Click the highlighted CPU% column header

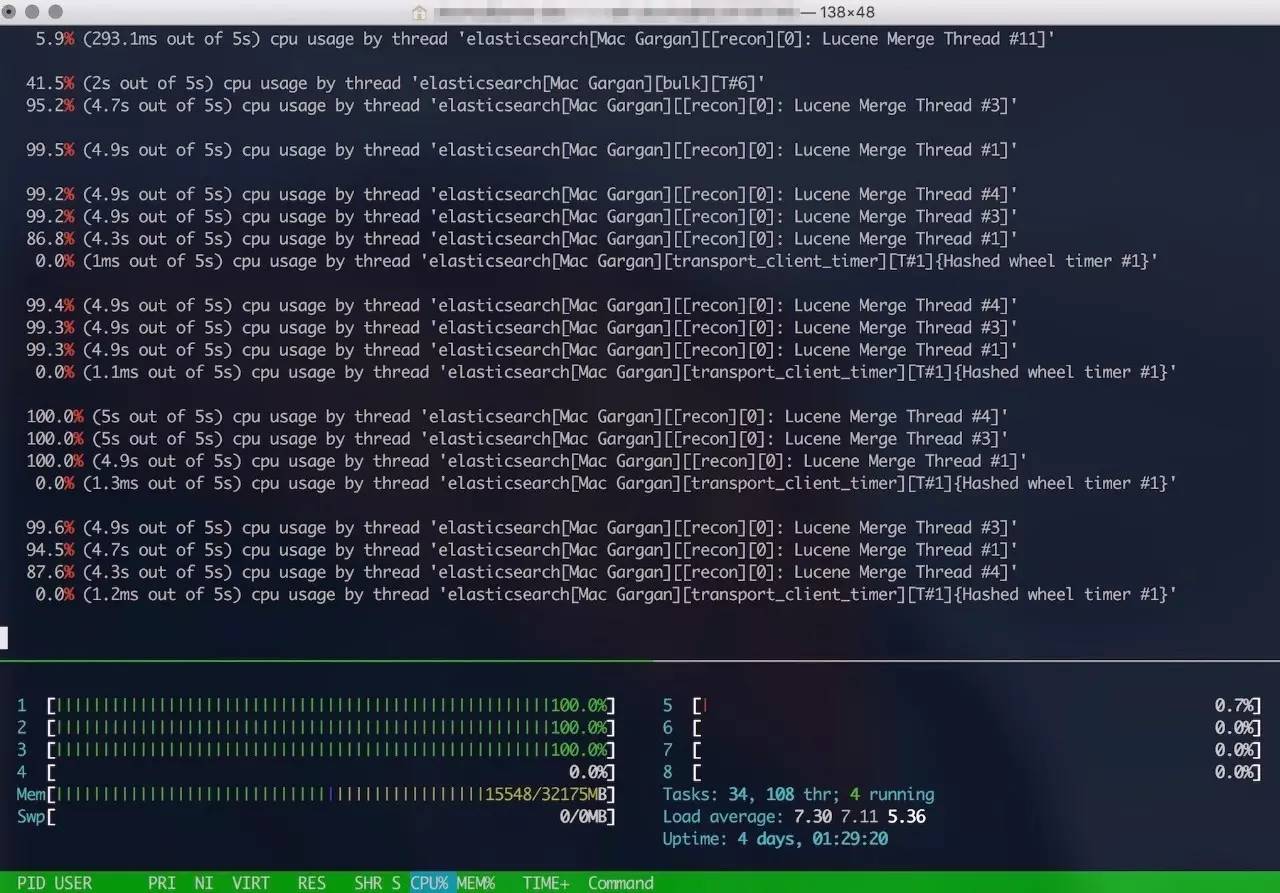pyautogui.click(x=429, y=883)
